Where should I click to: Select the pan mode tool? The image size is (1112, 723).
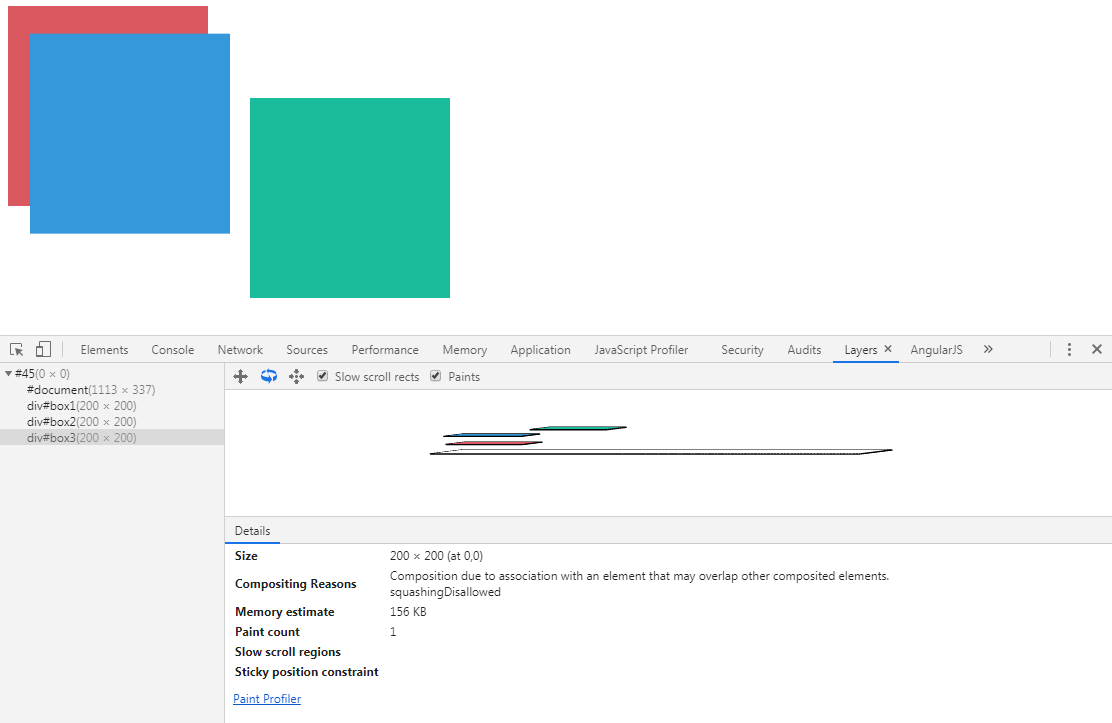[x=240, y=377]
